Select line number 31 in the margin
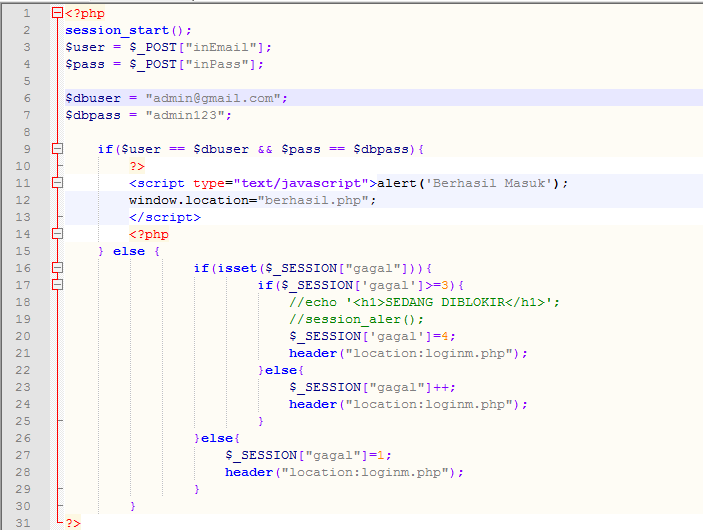This screenshot has width=703, height=530. (23, 523)
